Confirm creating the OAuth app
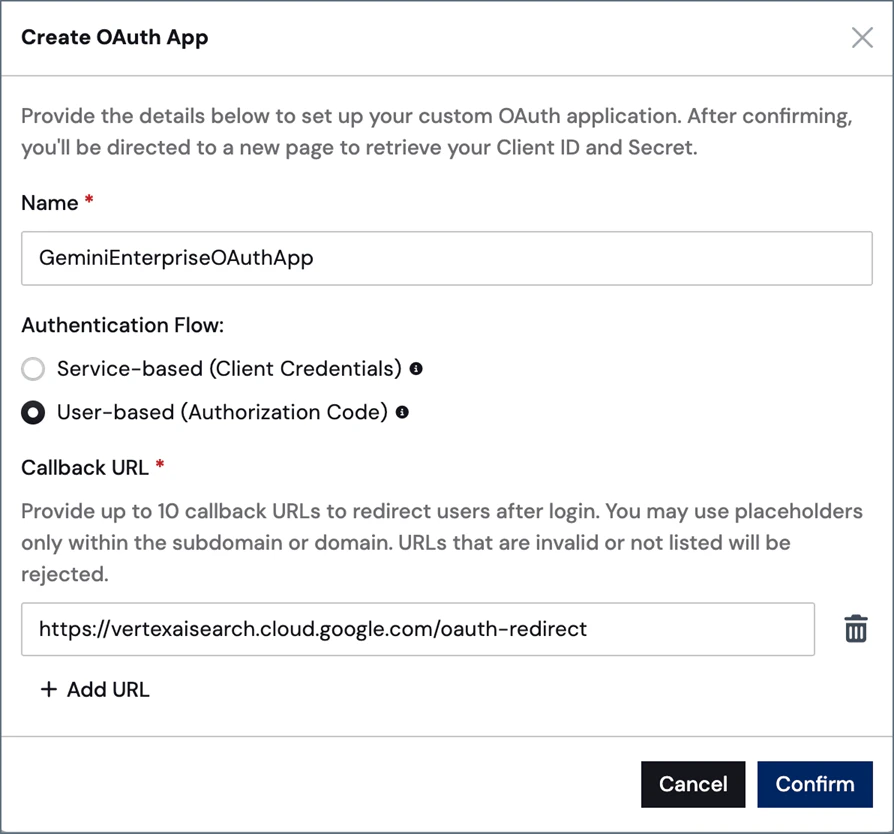 [815, 784]
